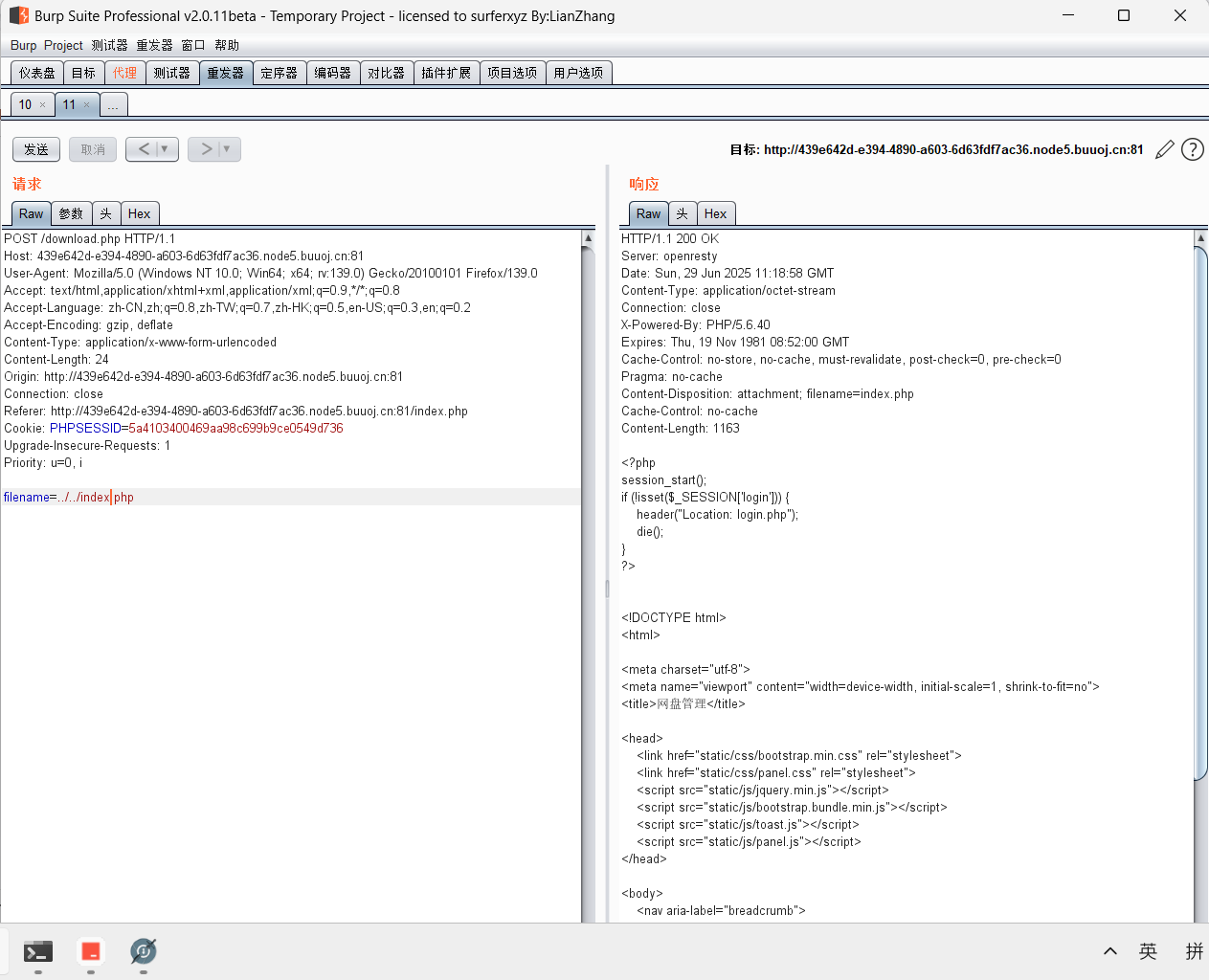Viewport: 1209px width, 980px height.
Task: Select response Hex tab
Action: (x=715, y=213)
